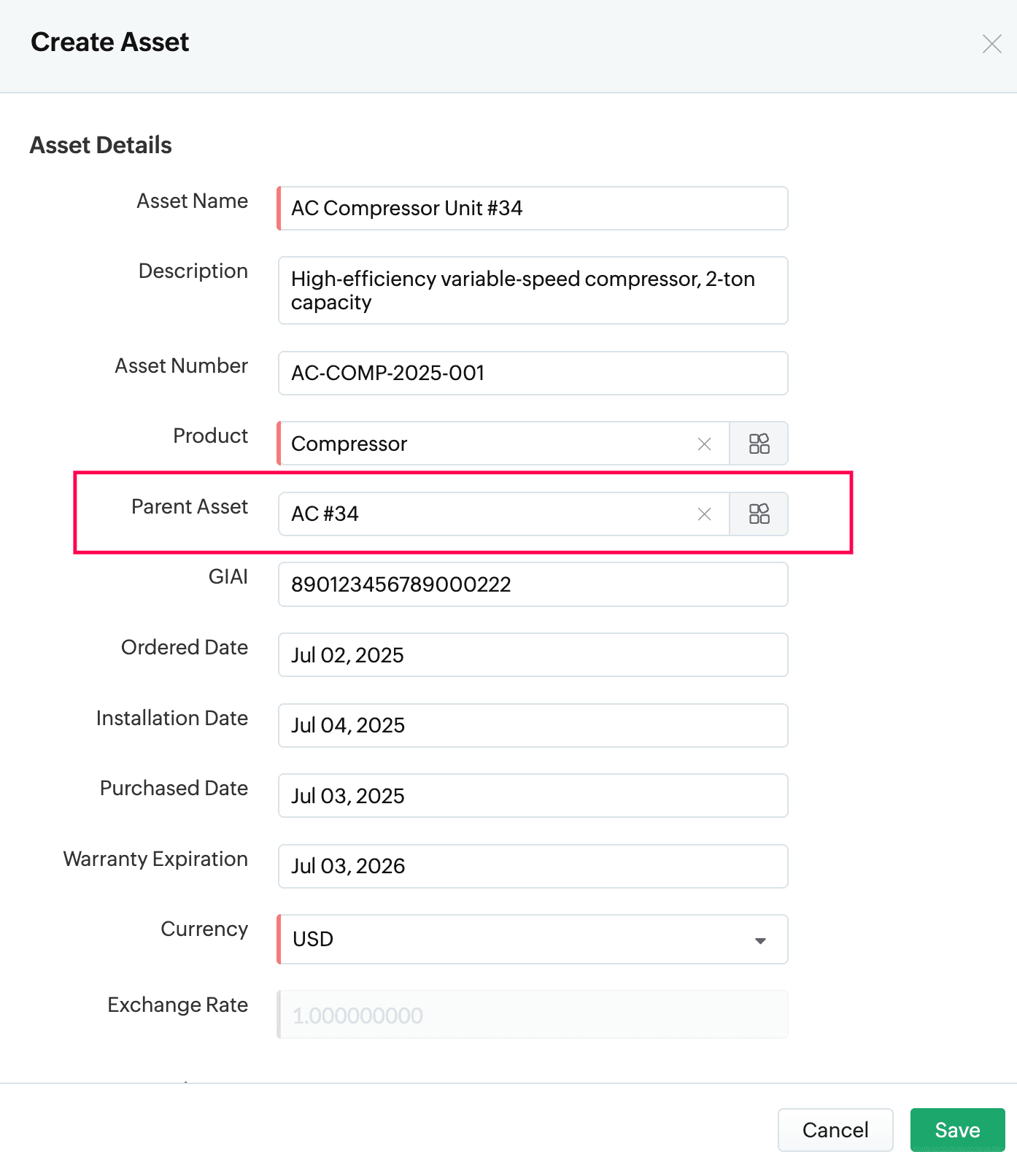Open the Product lookup icon
The height and width of the screenshot is (1176, 1017).
coord(759,444)
